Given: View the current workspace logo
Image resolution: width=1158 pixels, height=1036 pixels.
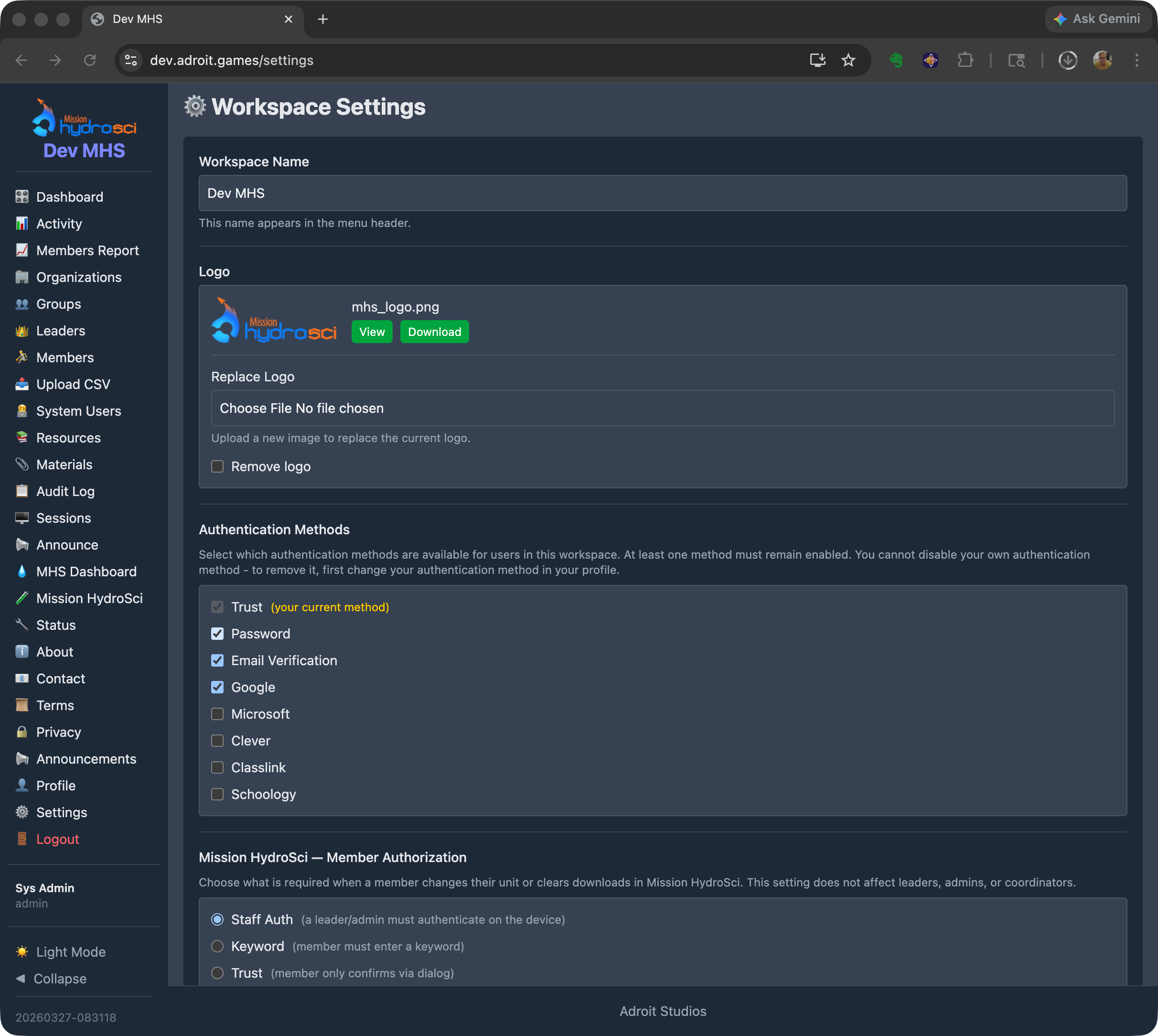Looking at the screenshot, I should click(x=371, y=331).
